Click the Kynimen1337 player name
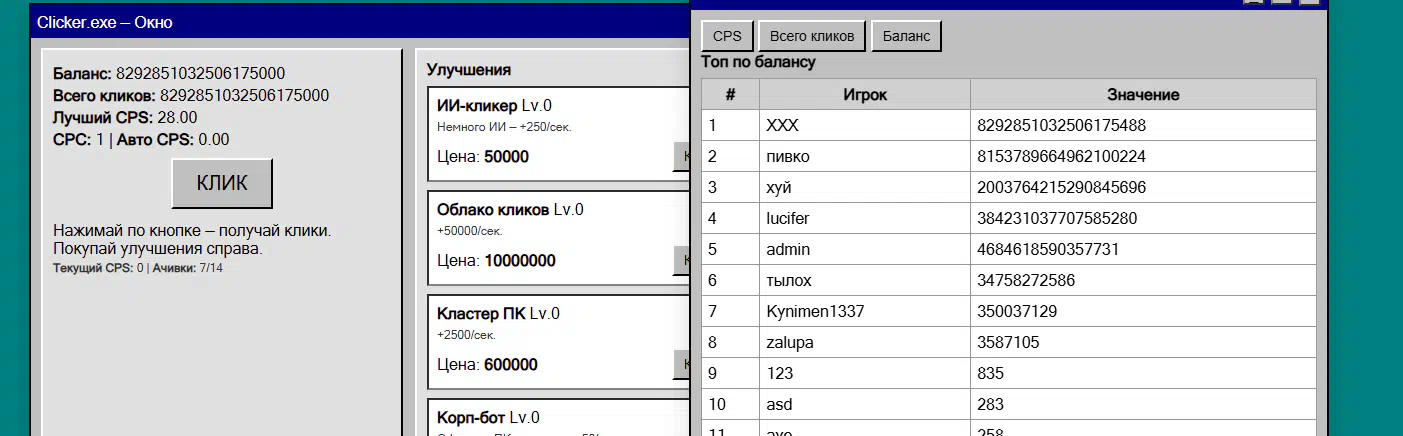The image size is (1403, 436). point(815,311)
